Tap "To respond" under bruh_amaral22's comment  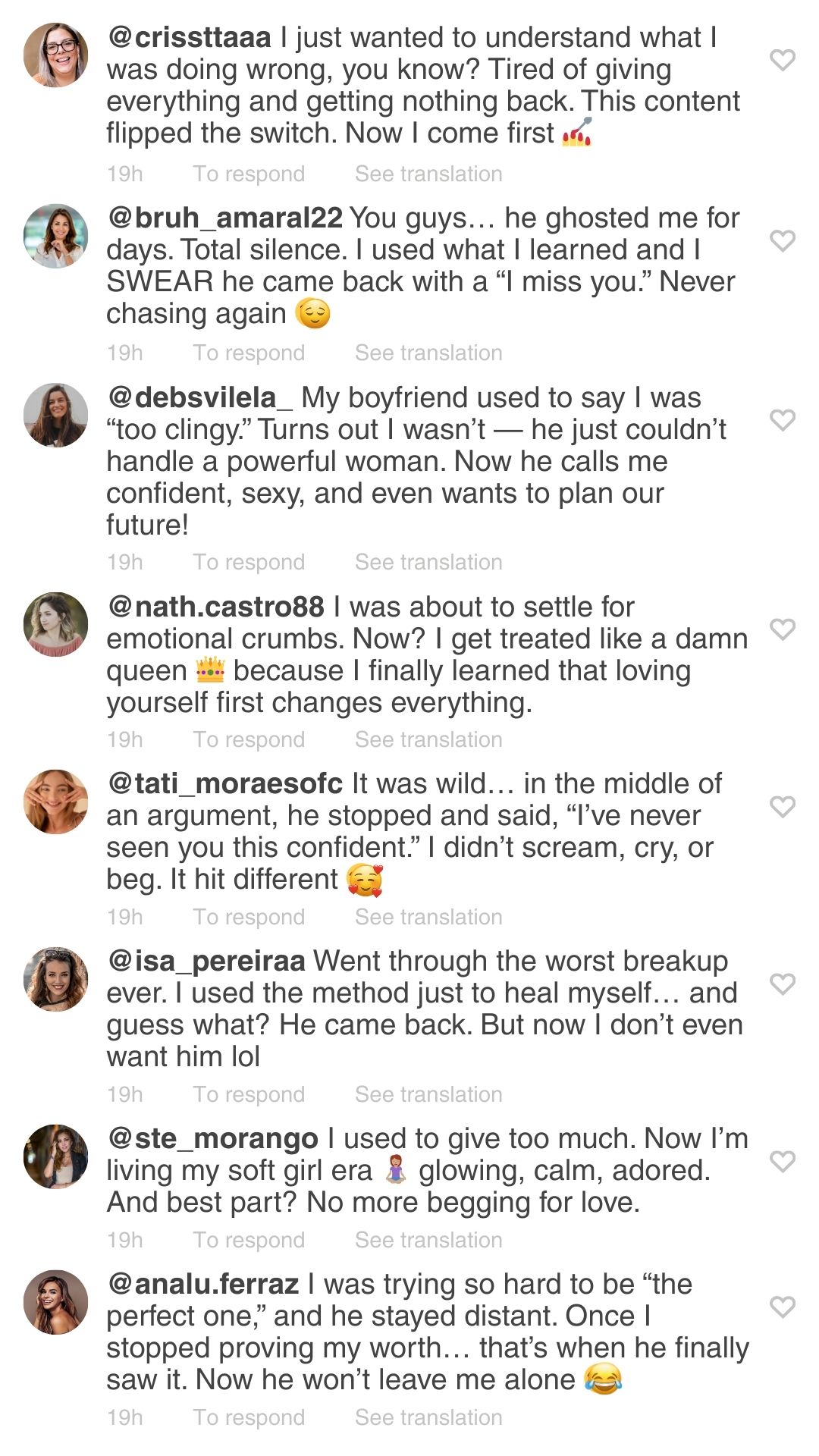249,353
